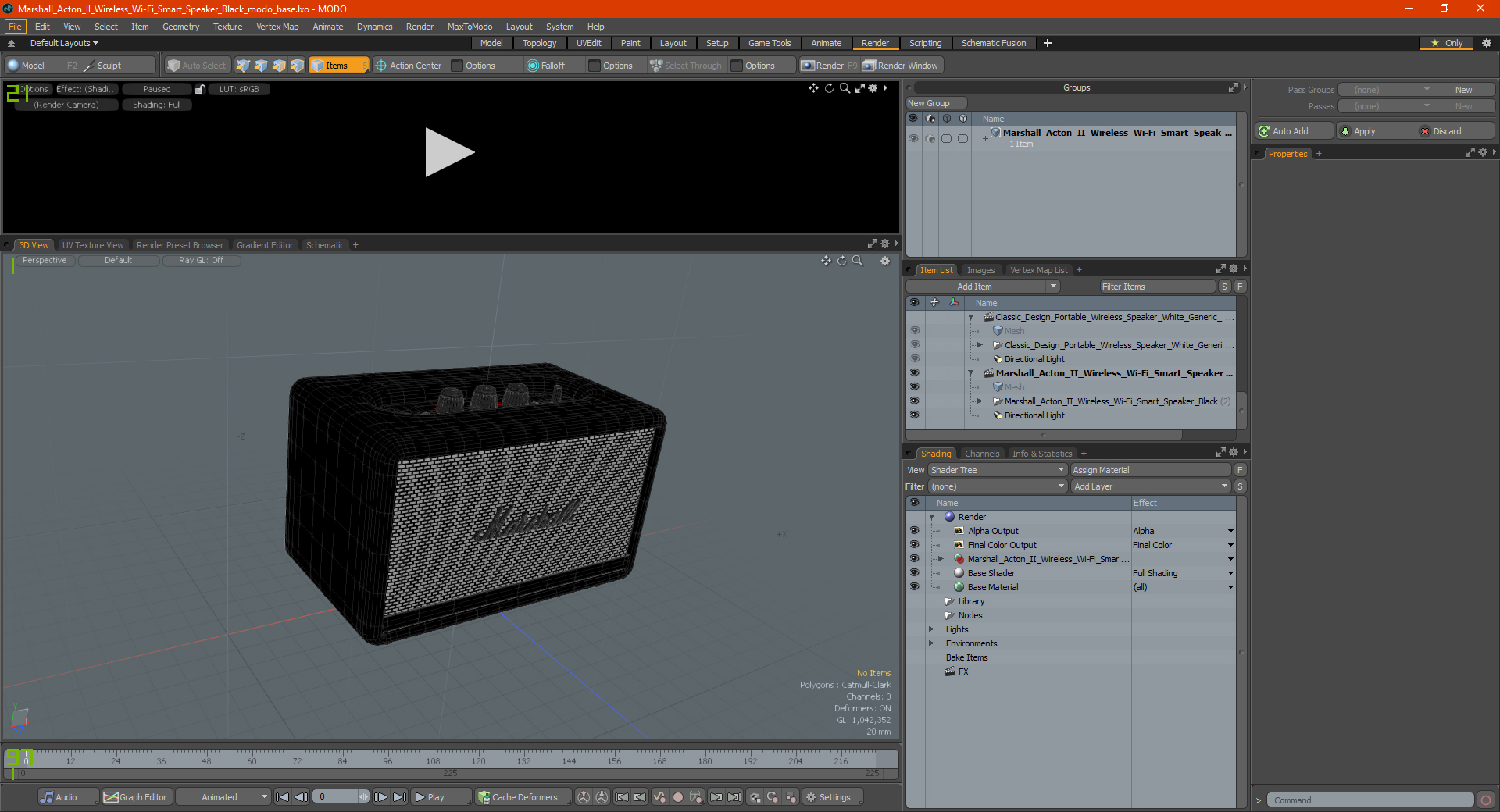Click the record keyframe red circle icon
Image resolution: width=1500 pixels, height=812 pixels.
(678, 797)
